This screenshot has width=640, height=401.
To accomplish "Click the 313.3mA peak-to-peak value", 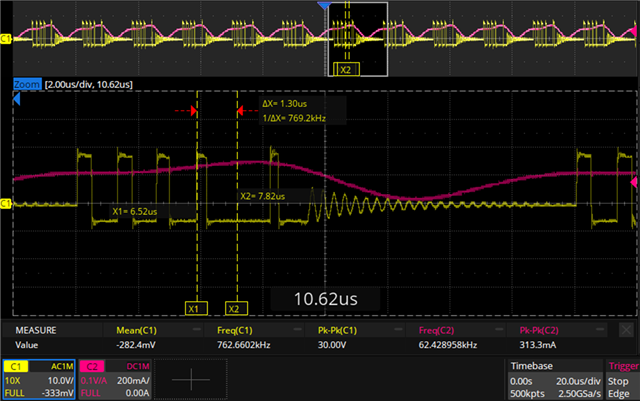I will 538,345.
